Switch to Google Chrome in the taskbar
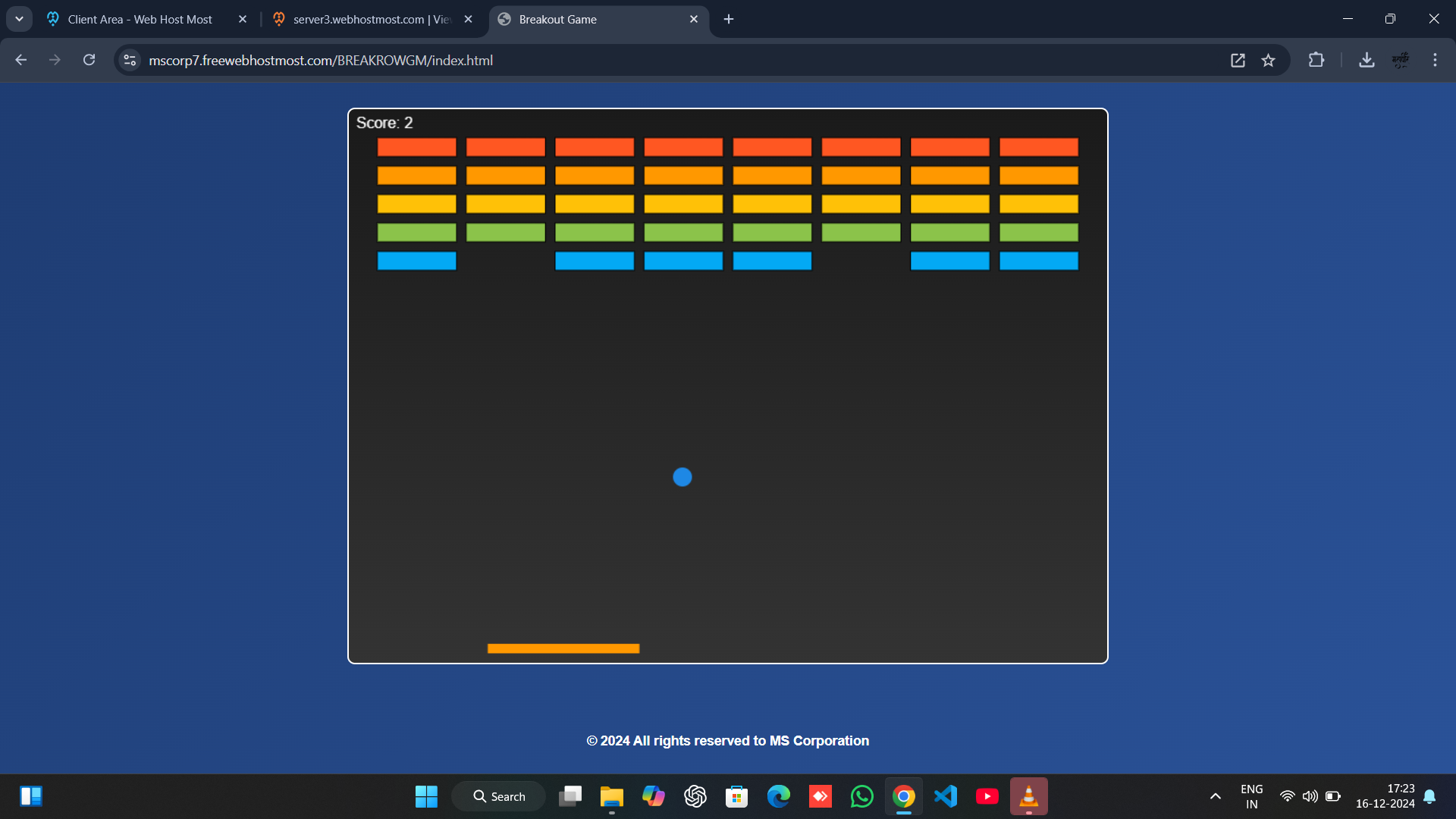This screenshot has width=1456, height=819. (904, 796)
